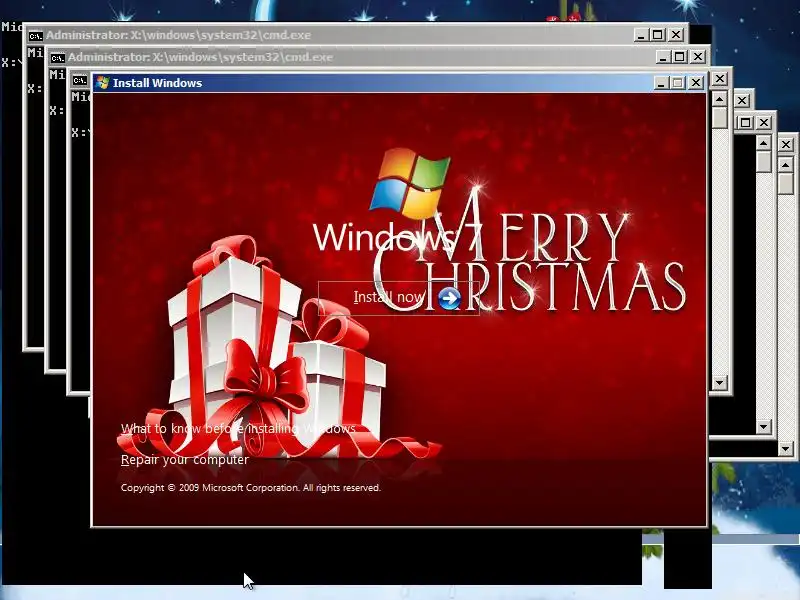Click the cmd icon just left of Install Windows title
The width and height of the screenshot is (800, 600).
(80, 80)
